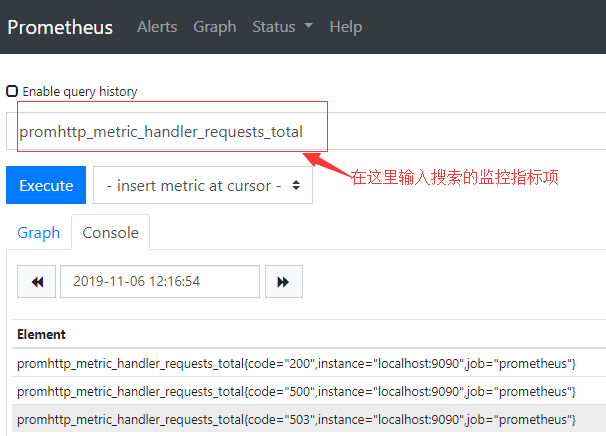The image size is (606, 436).
Task: Click the Element column header
Action: tap(42, 335)
